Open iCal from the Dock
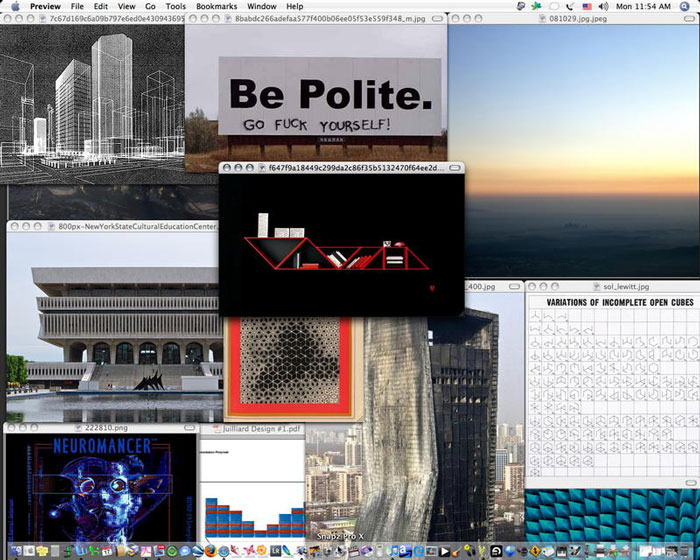 click(107, 551)
